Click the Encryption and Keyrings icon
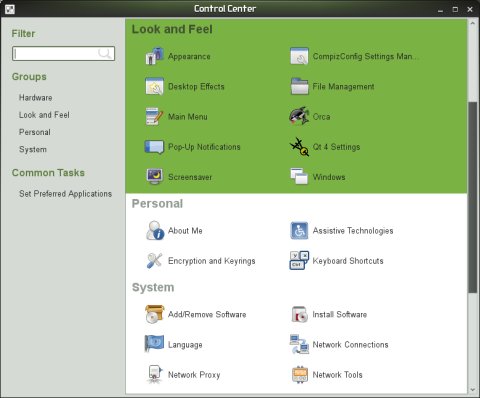The width and height of the screenshot is (480, 398). click(154, 261)
